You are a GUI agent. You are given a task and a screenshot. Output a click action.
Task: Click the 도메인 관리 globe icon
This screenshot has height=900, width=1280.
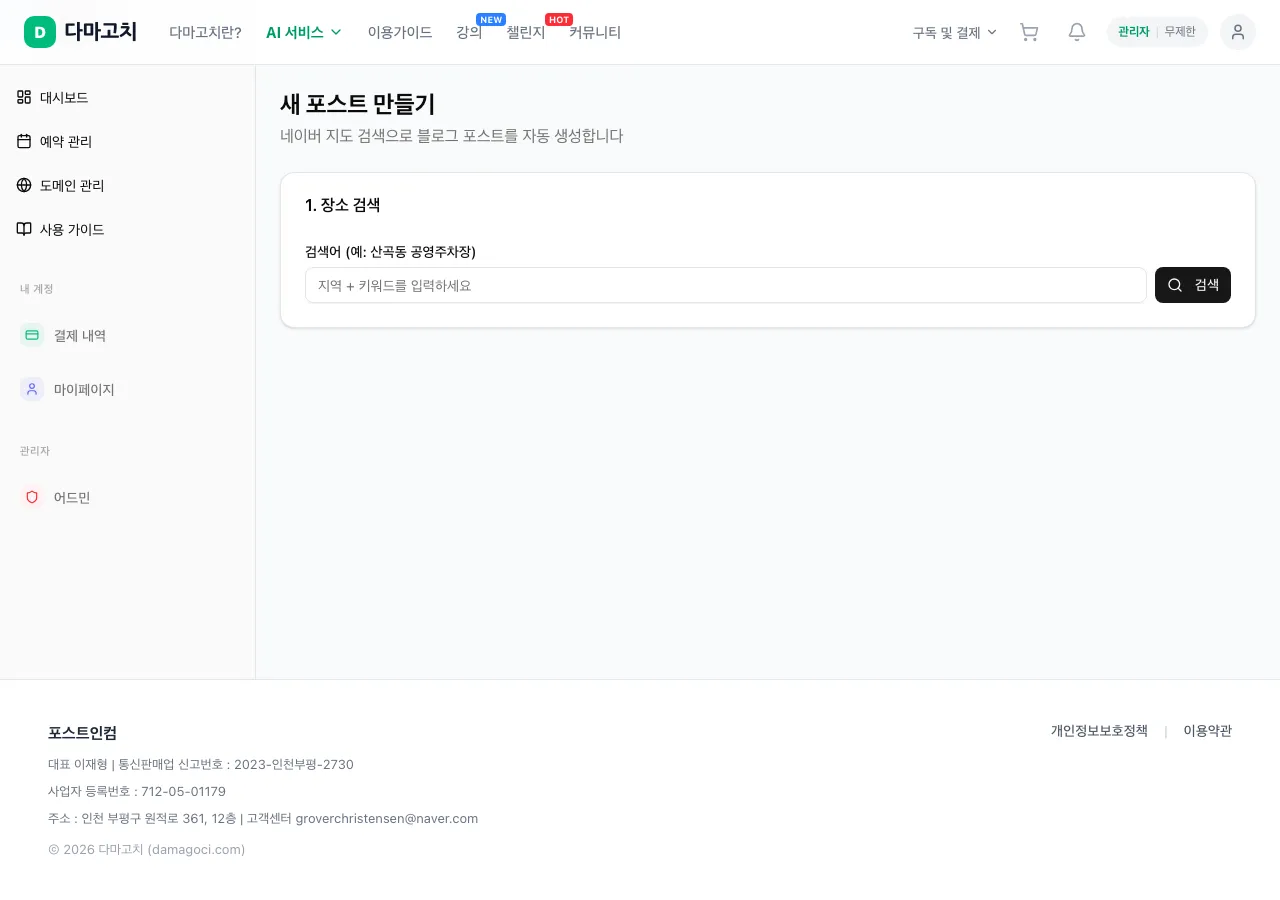(24, 185)
